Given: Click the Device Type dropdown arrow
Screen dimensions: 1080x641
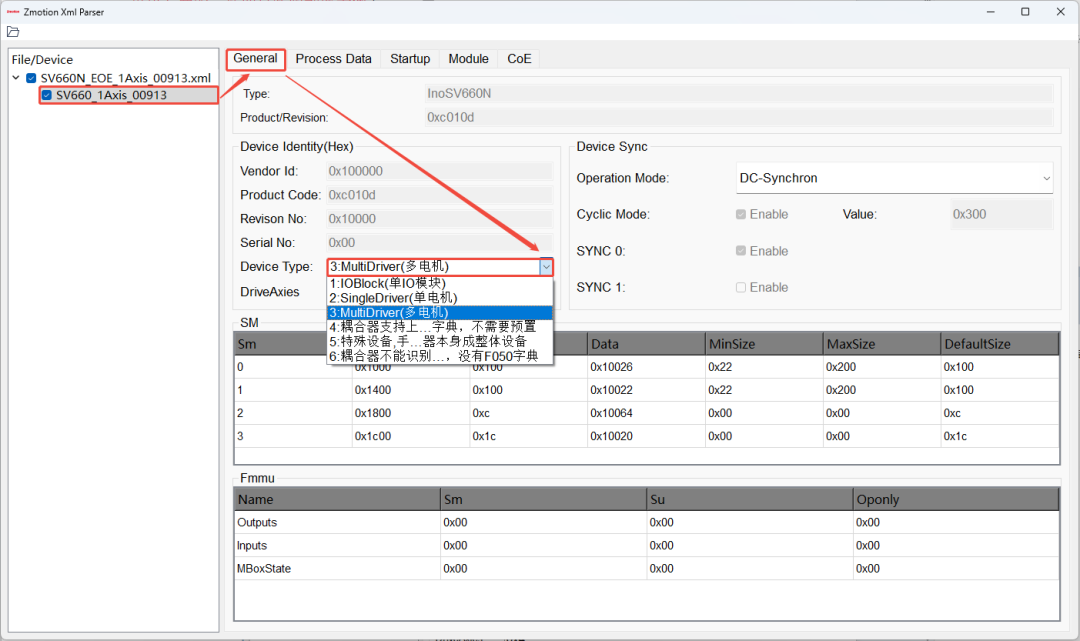Looking at the screenshot, I should (x=546, y=266).
